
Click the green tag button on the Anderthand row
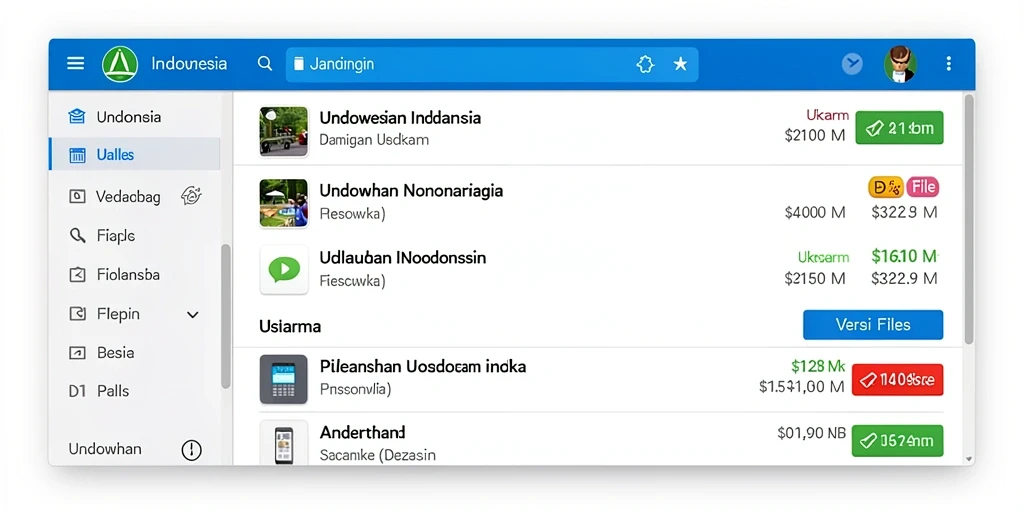coord(897,441)
